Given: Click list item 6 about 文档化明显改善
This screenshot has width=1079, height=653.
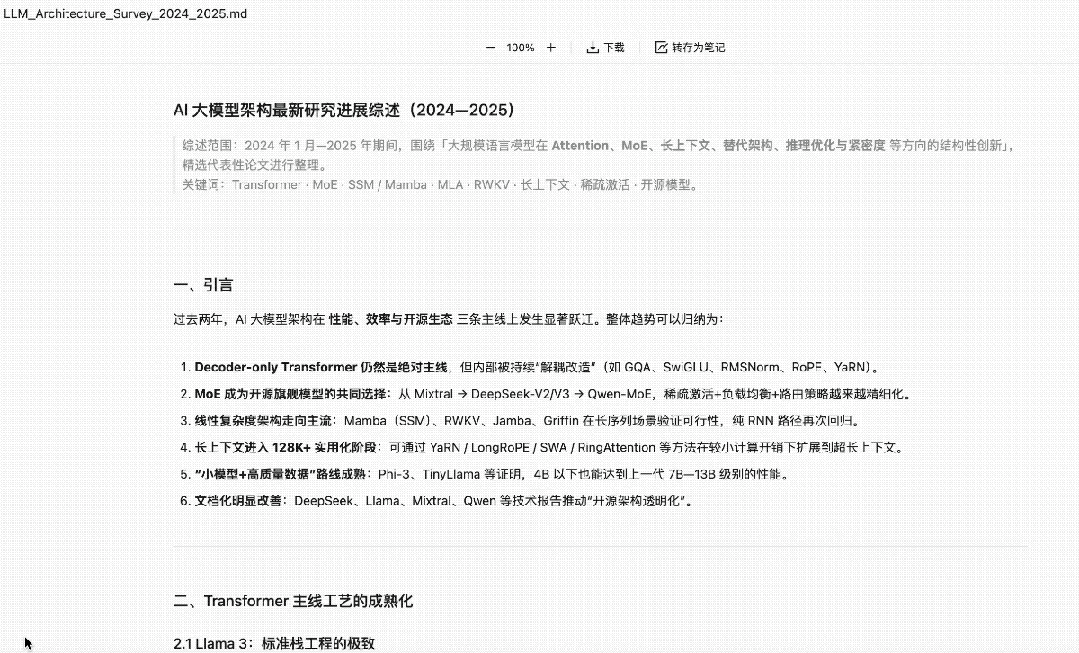Looking at the screenshot, I should click(x=436, y=501).
